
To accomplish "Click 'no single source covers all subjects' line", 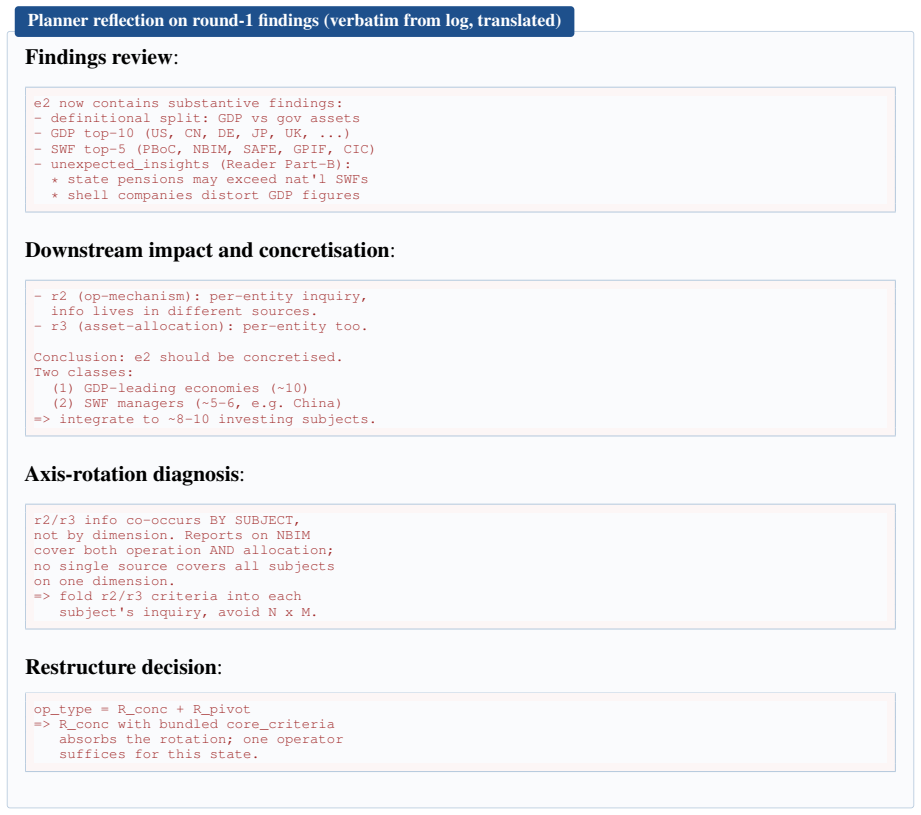I will coord(184,567).
